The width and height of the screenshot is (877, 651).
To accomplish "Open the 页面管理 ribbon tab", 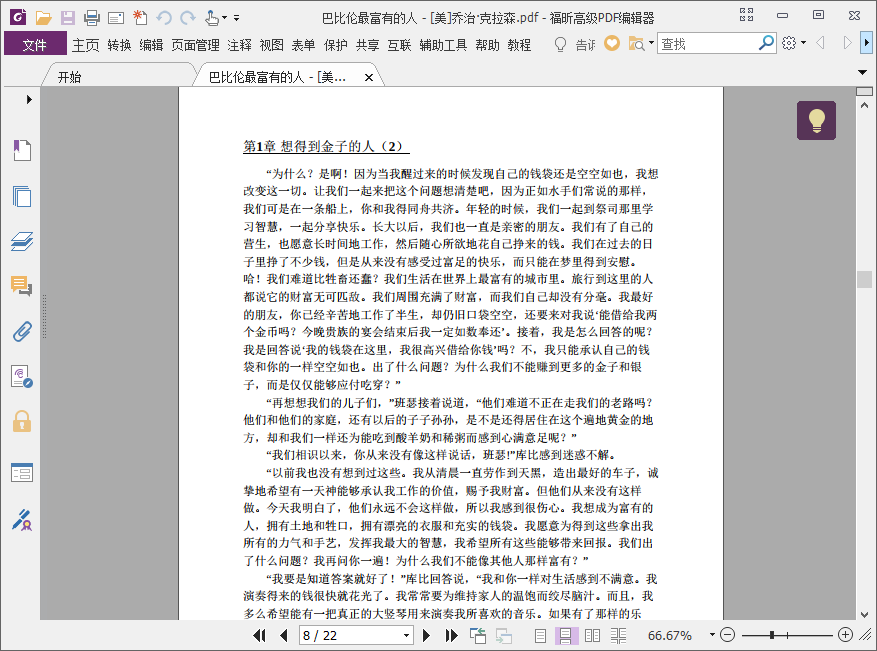I will pos(195,45).
